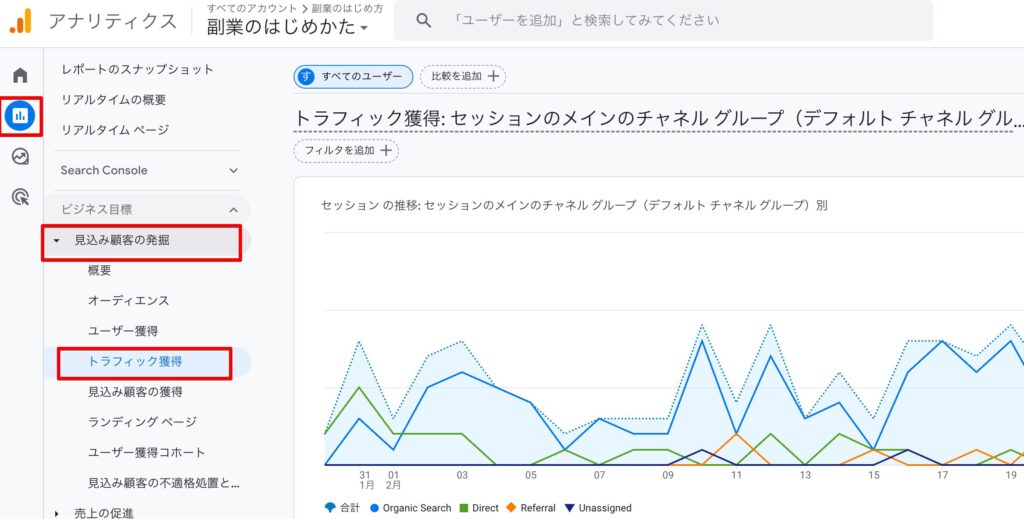Click the plus icon in 比較を追加
The image size is (1024, 519).
click(x=492, y=76)
